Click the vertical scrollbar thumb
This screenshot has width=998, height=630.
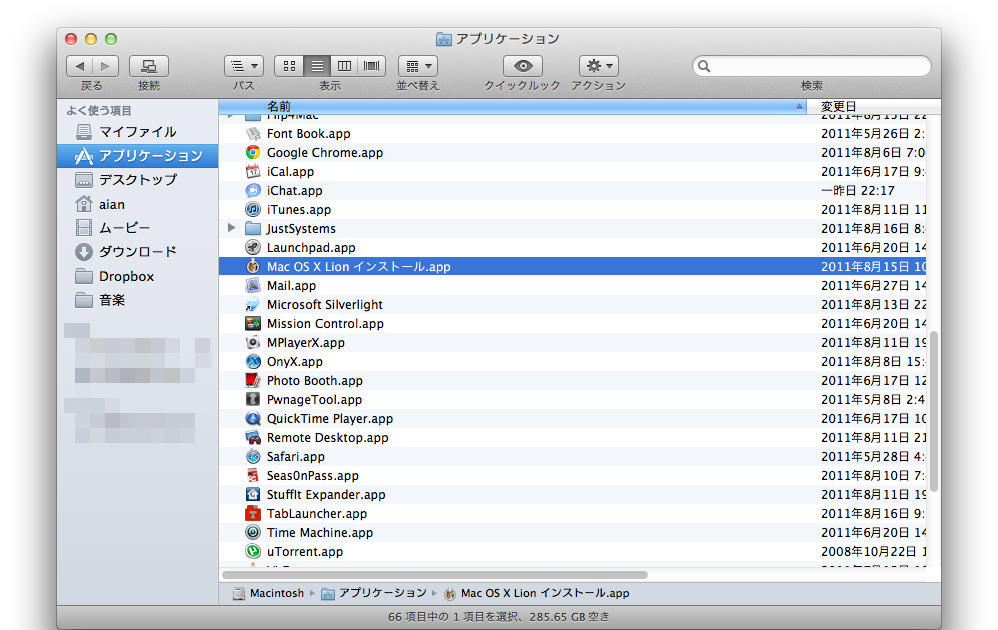(934, 412)
